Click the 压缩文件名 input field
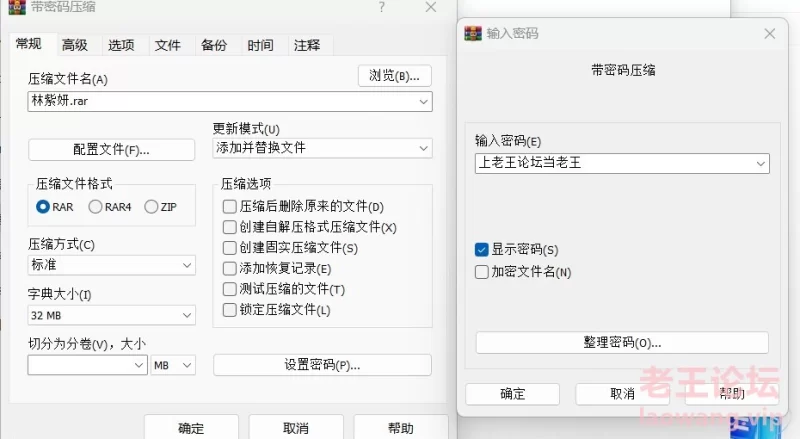Image resolution: width=800 pixels, height=439 pixels. click(230, 102)
